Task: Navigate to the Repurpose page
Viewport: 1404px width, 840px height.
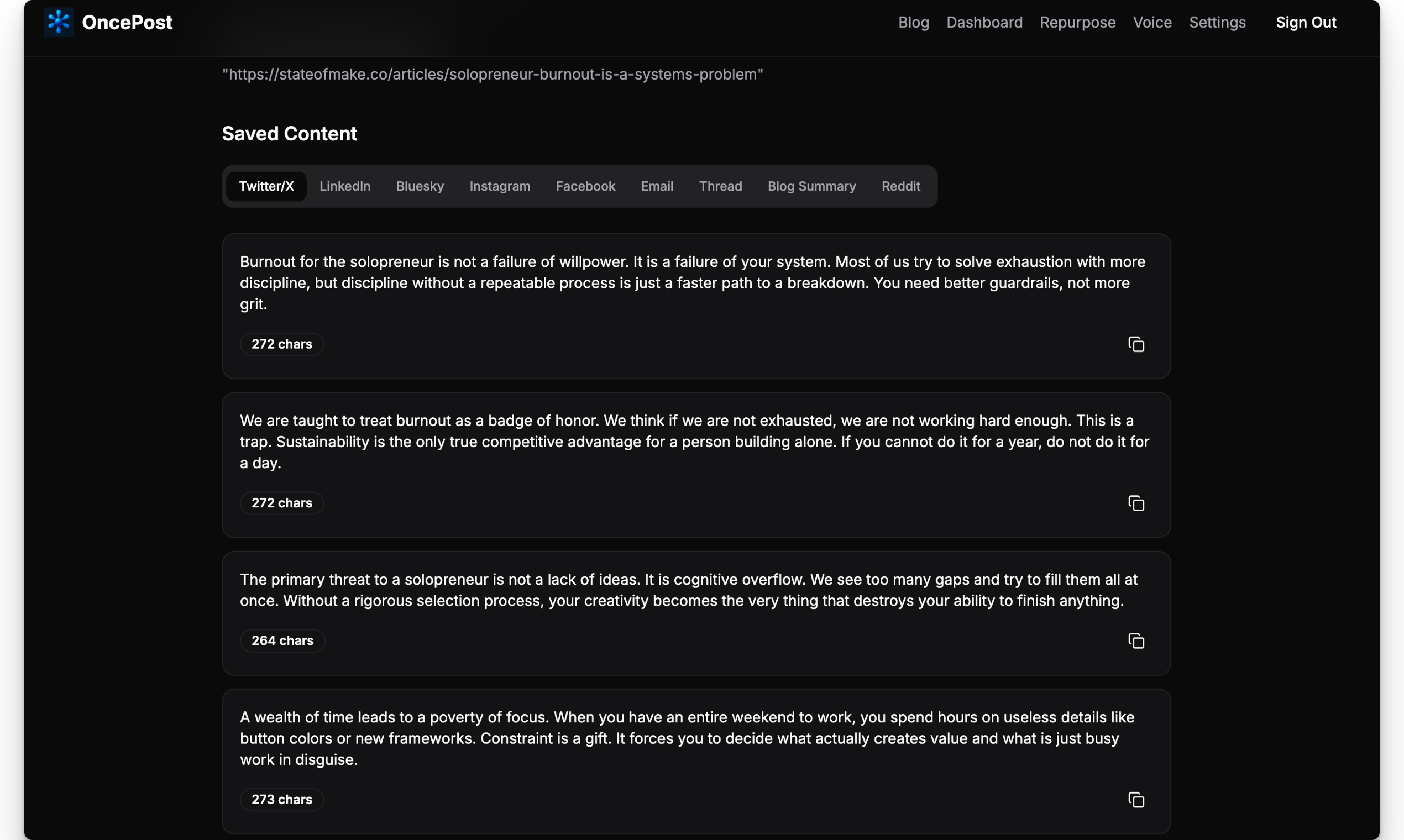Action: point(1077,23)
